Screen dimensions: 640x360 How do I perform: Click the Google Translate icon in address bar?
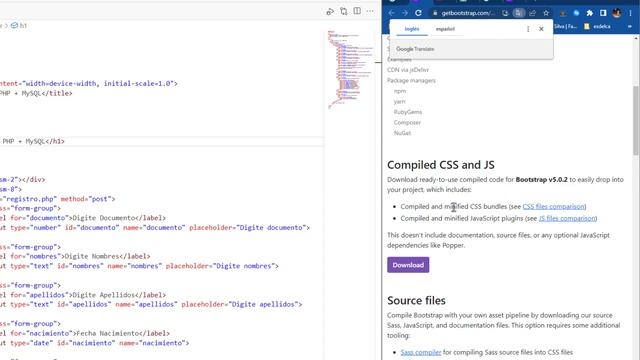tap(518, 13)
